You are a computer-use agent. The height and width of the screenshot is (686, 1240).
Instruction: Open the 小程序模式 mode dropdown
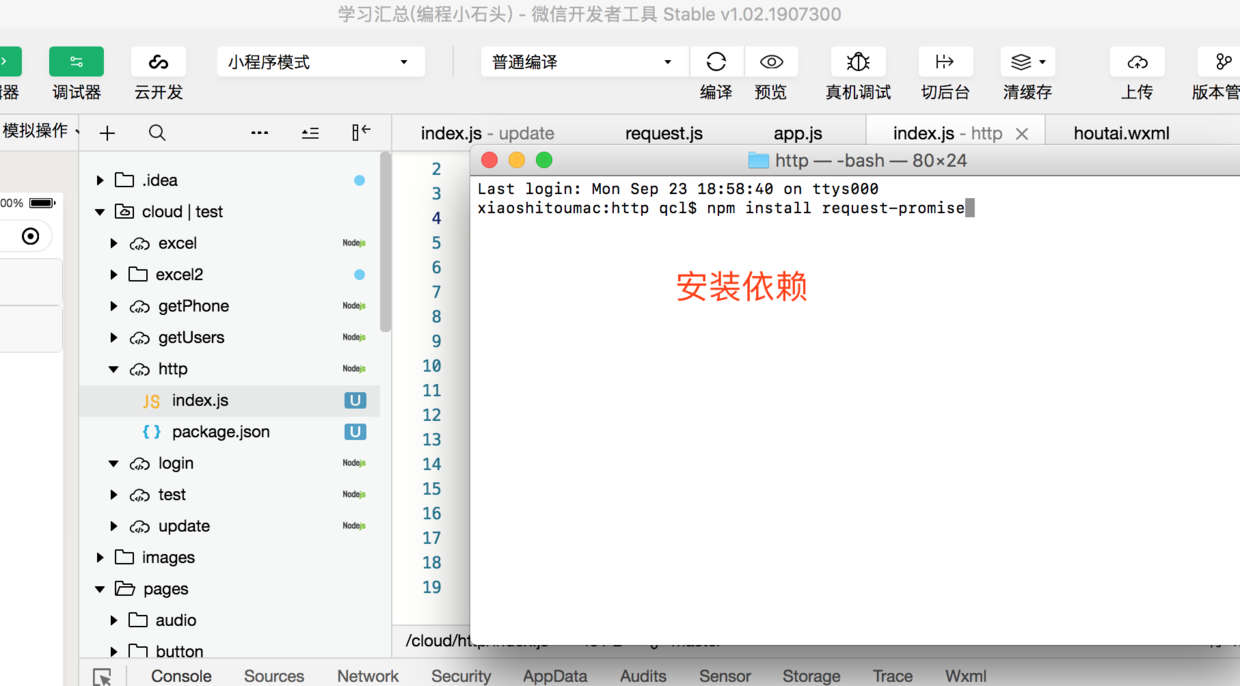320,62
